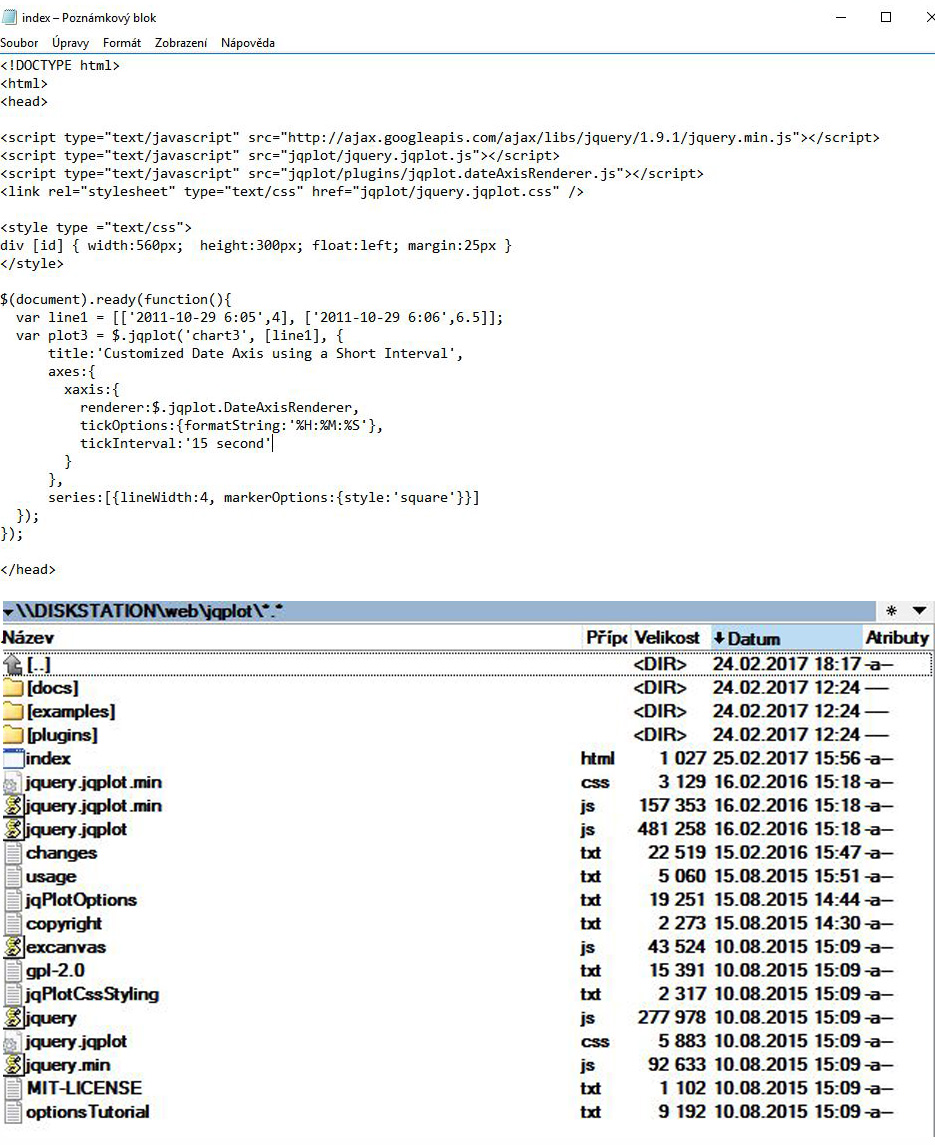Select the file name jqPlotOptions
The height and width of the screenshot is (1145, 935).
pyautogui.click(x=81, y=900)
